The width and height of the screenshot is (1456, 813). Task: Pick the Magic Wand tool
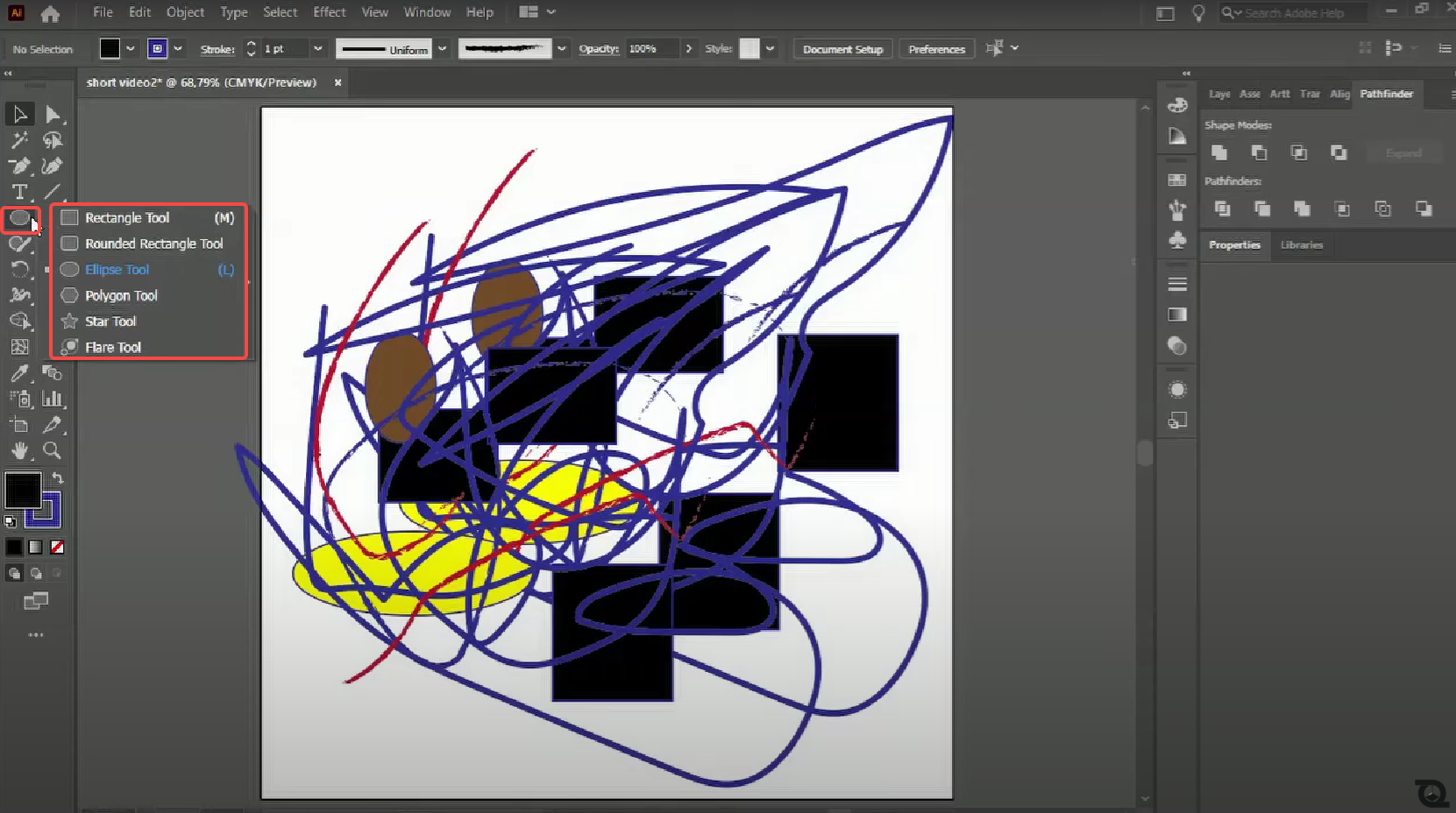click(19, 140)
